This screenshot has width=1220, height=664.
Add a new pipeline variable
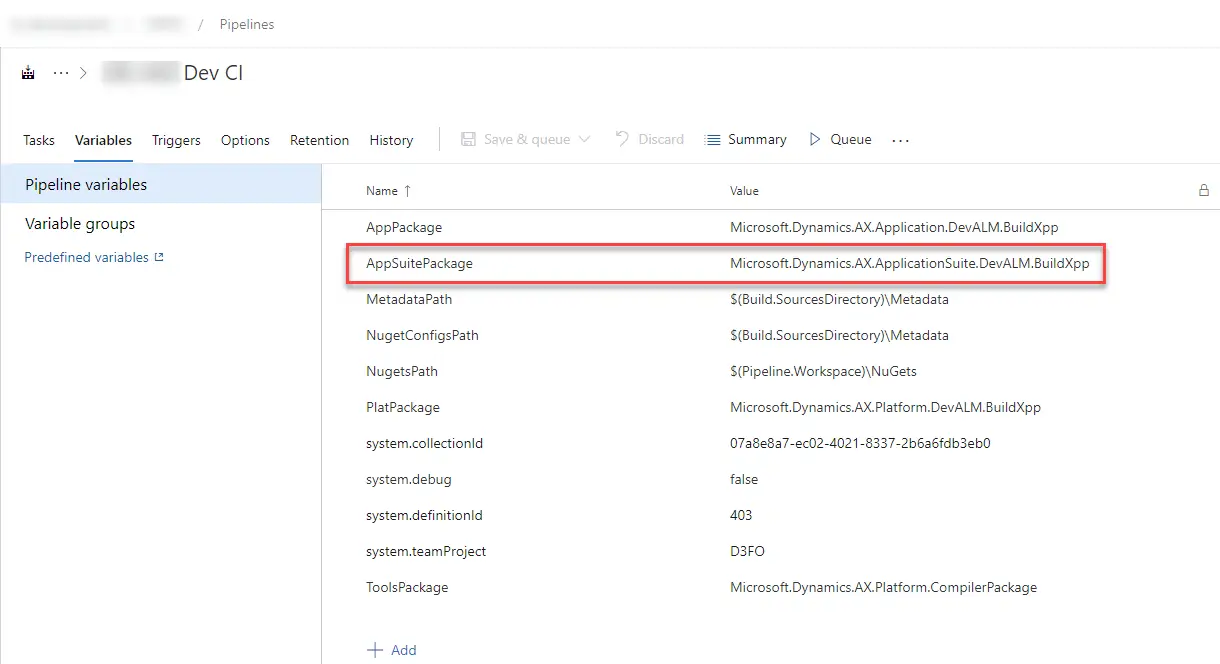392,650
